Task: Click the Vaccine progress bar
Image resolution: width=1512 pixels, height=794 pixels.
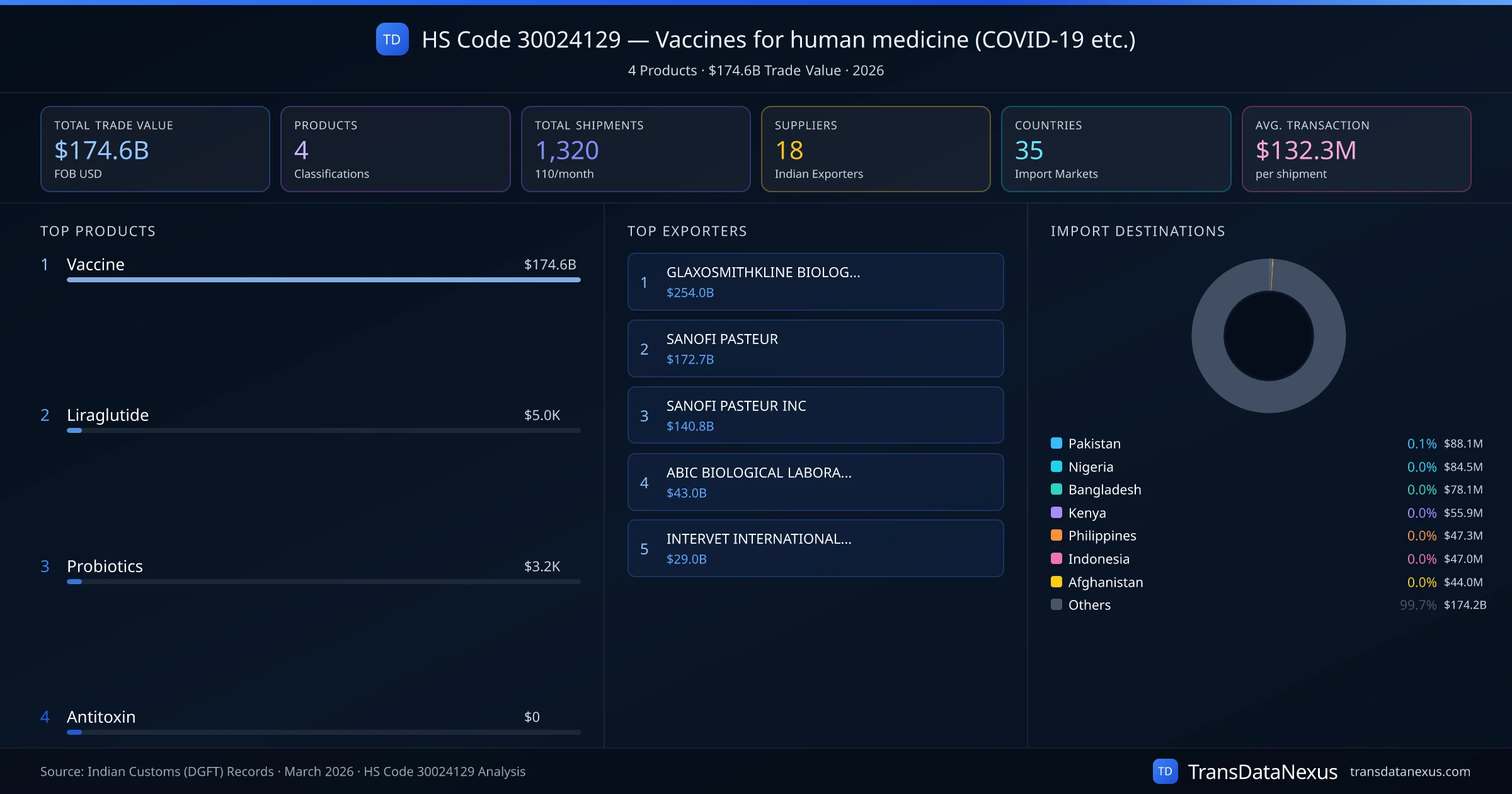Action: (323, 280)
